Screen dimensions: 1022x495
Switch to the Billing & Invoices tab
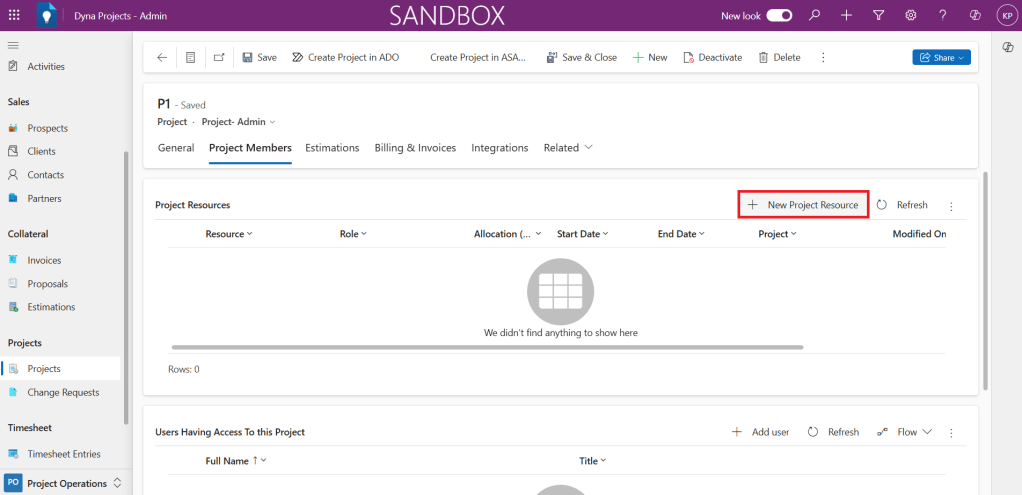pos(415,148)
